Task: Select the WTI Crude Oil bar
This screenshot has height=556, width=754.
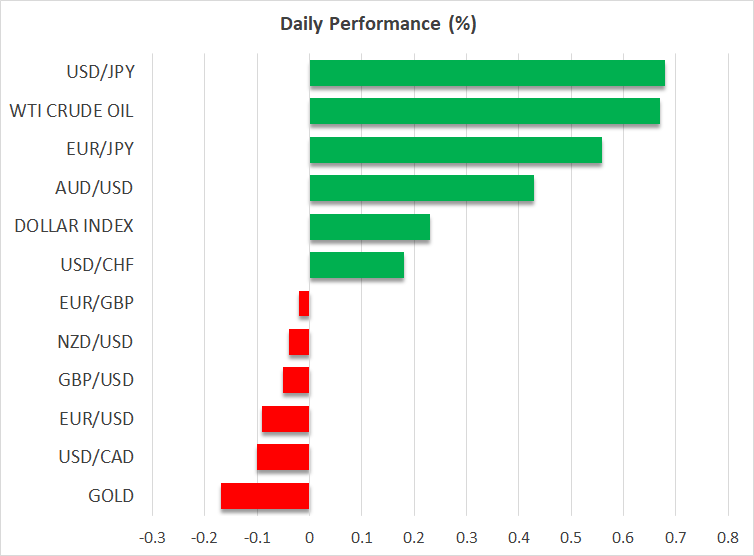Action: (x=484, y=111)
